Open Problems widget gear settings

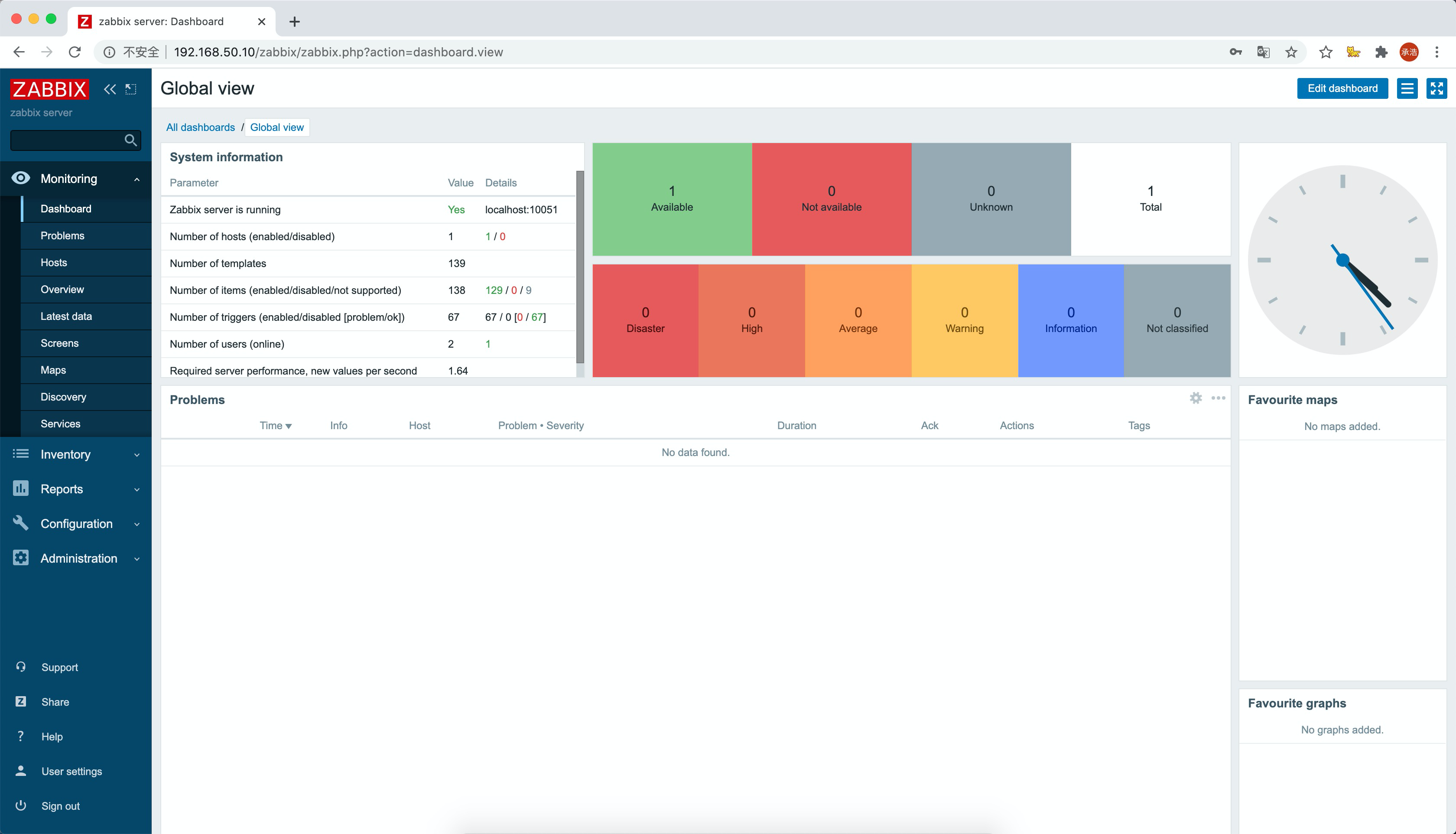coord(1196,397)
